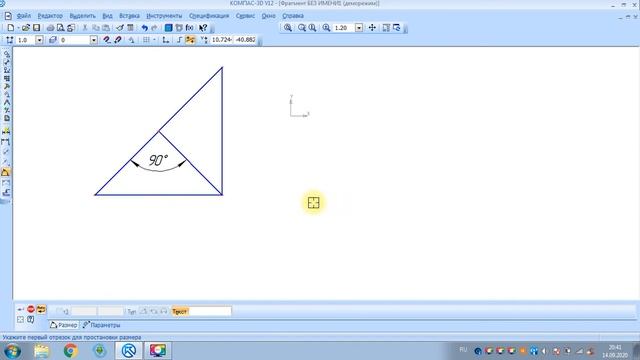Stop the current command
The image size is (640, 360).
click(x=31, y=309)
